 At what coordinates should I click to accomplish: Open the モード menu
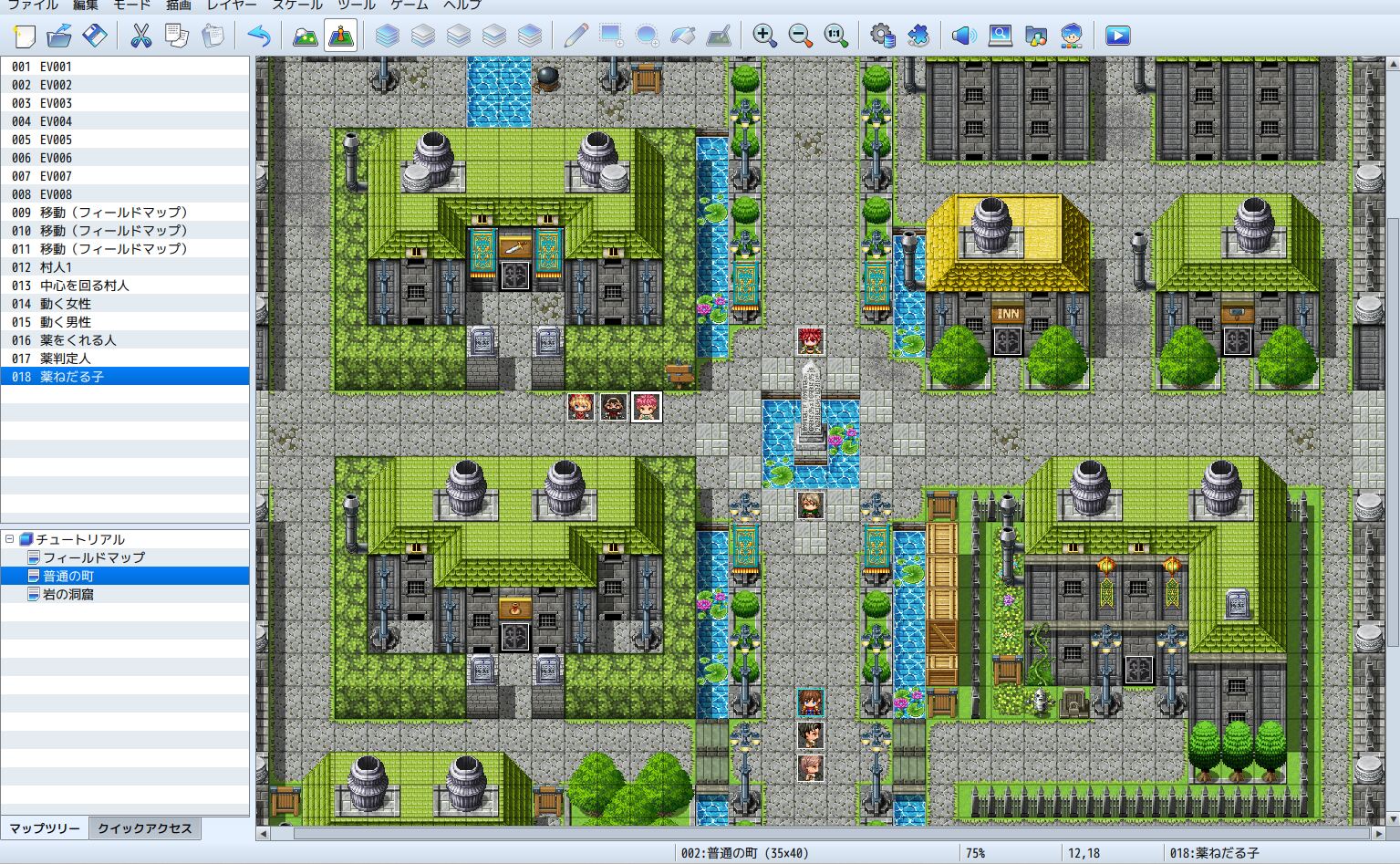[x=132, y=5]
